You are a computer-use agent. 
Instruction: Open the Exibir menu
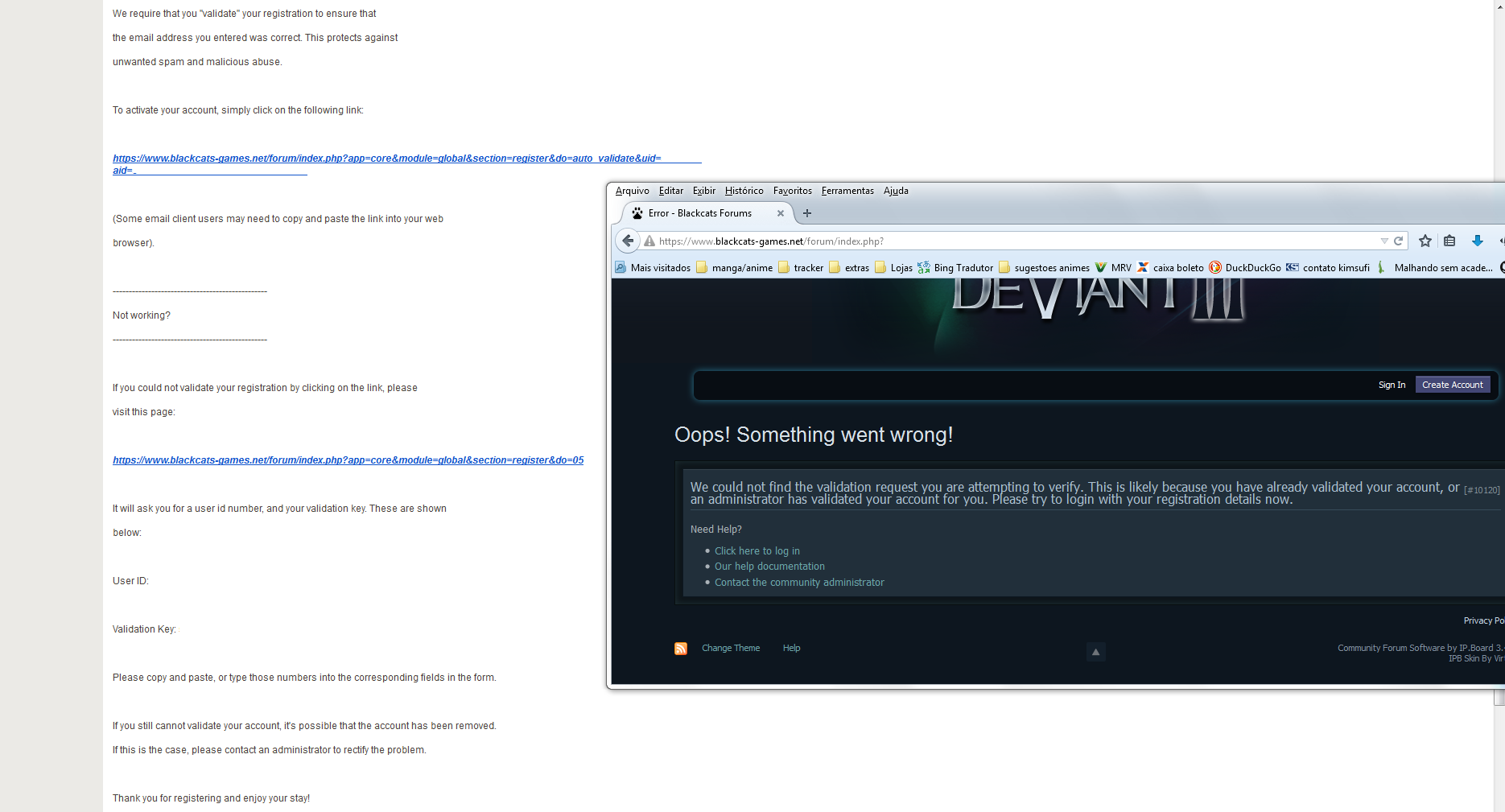pyautogui.click(x=704, y=191)
